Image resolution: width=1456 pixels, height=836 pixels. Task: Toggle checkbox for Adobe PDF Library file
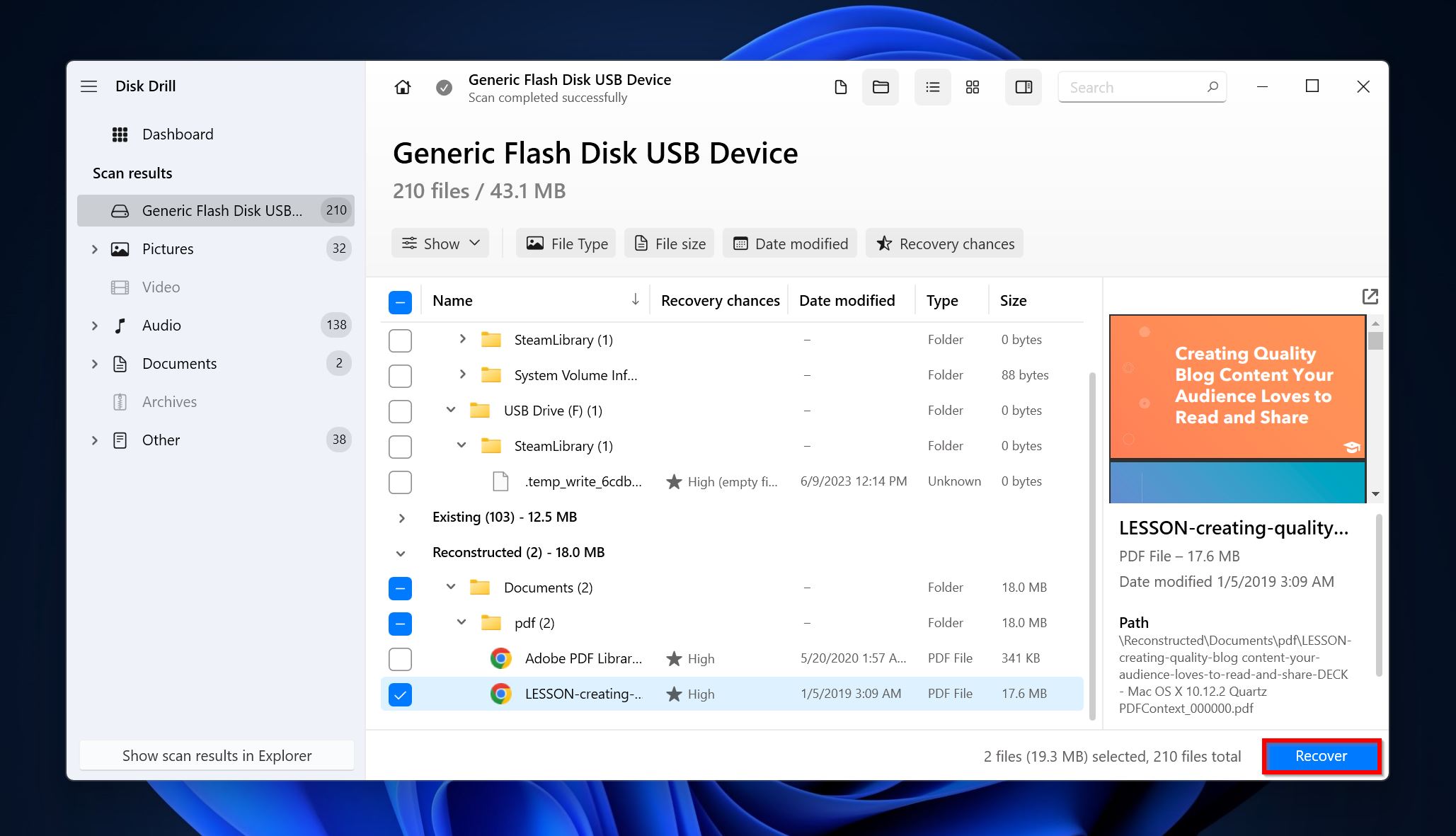pyautogui.click(x=399, y=657)
